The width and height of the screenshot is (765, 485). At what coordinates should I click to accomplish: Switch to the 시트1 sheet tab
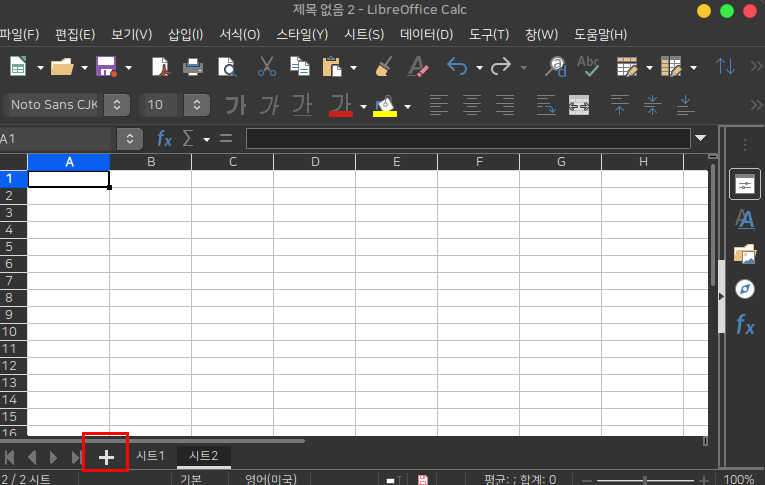(x=151, y=456)
